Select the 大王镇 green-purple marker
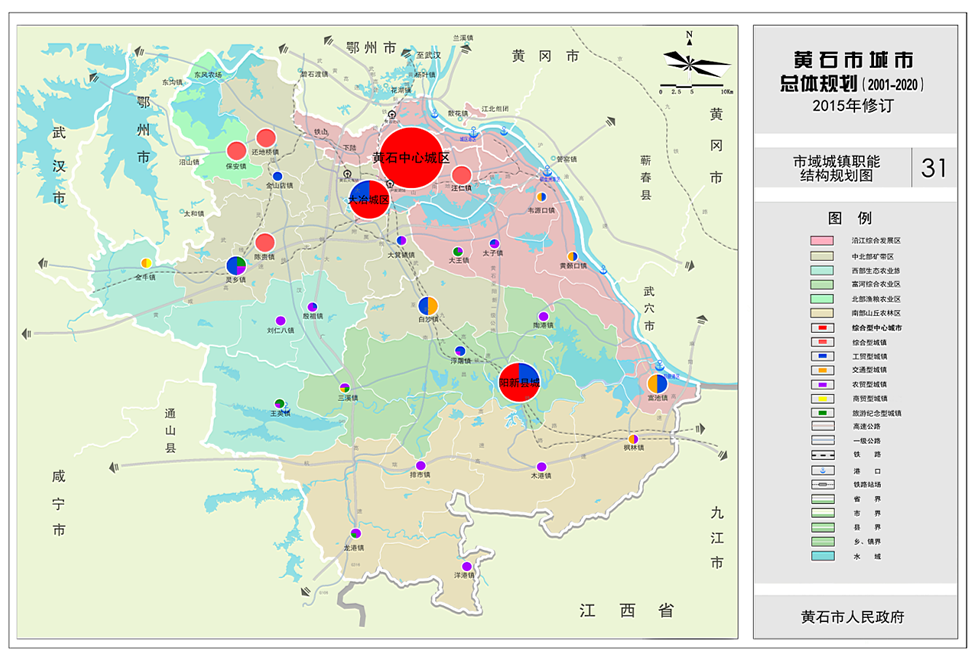 click(458, 252)
